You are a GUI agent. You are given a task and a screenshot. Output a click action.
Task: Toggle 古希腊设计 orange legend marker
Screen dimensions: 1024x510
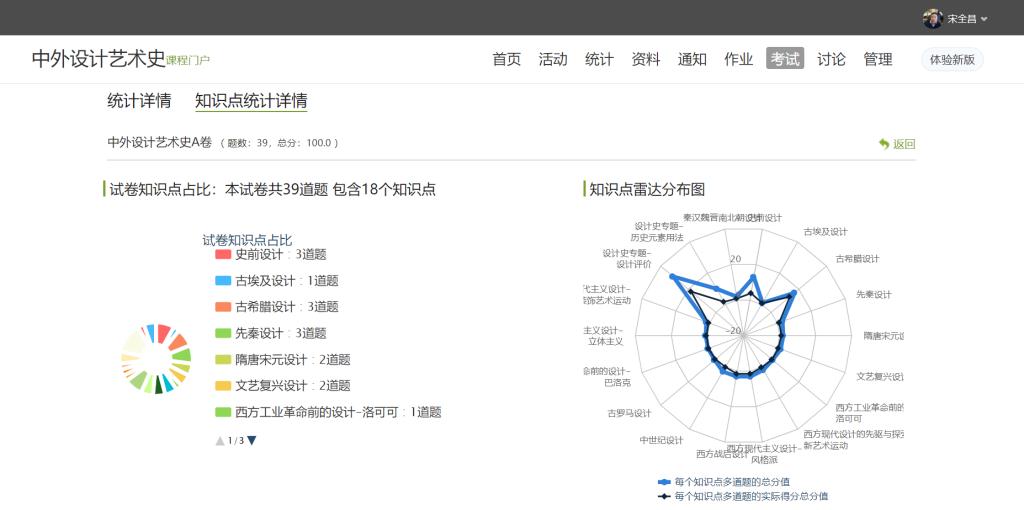click(223, 307)
